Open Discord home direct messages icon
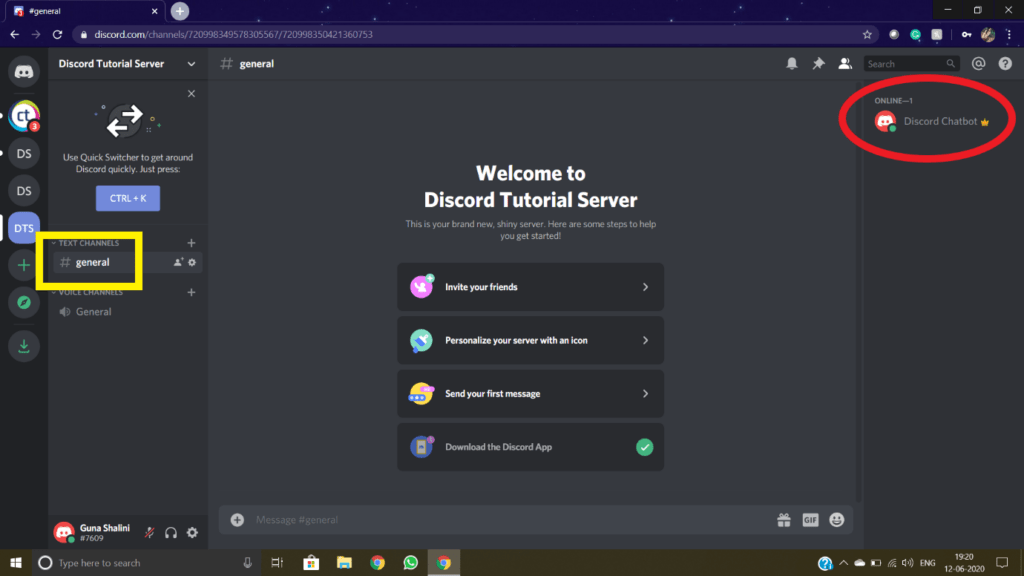 click(24, 72)
